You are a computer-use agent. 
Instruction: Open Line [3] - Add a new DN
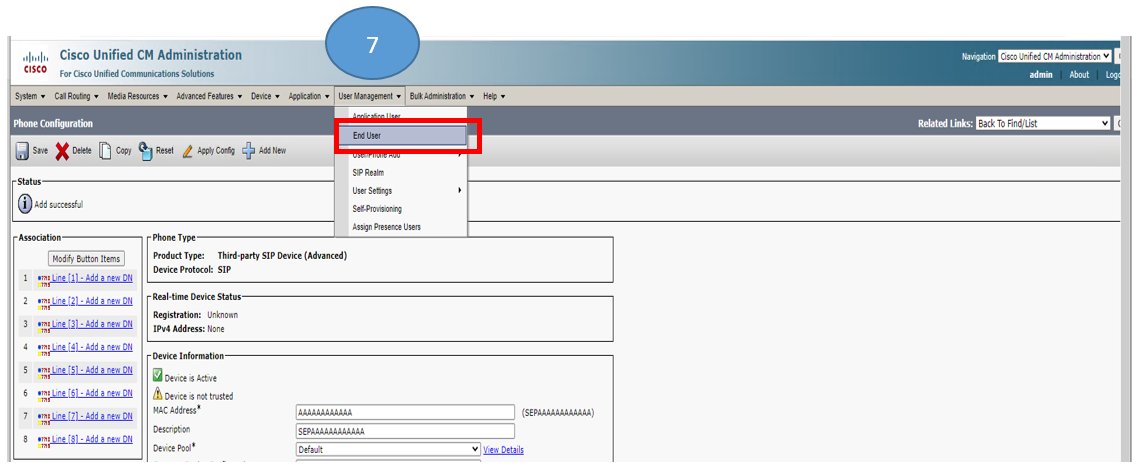[x=92, y=324]
